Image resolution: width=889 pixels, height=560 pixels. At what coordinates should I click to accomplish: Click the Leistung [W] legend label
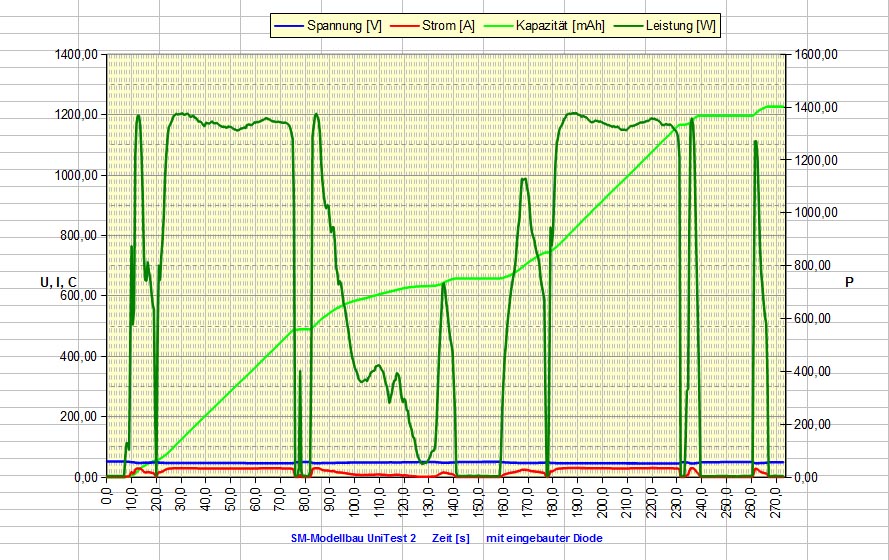[x=681, y=25]
